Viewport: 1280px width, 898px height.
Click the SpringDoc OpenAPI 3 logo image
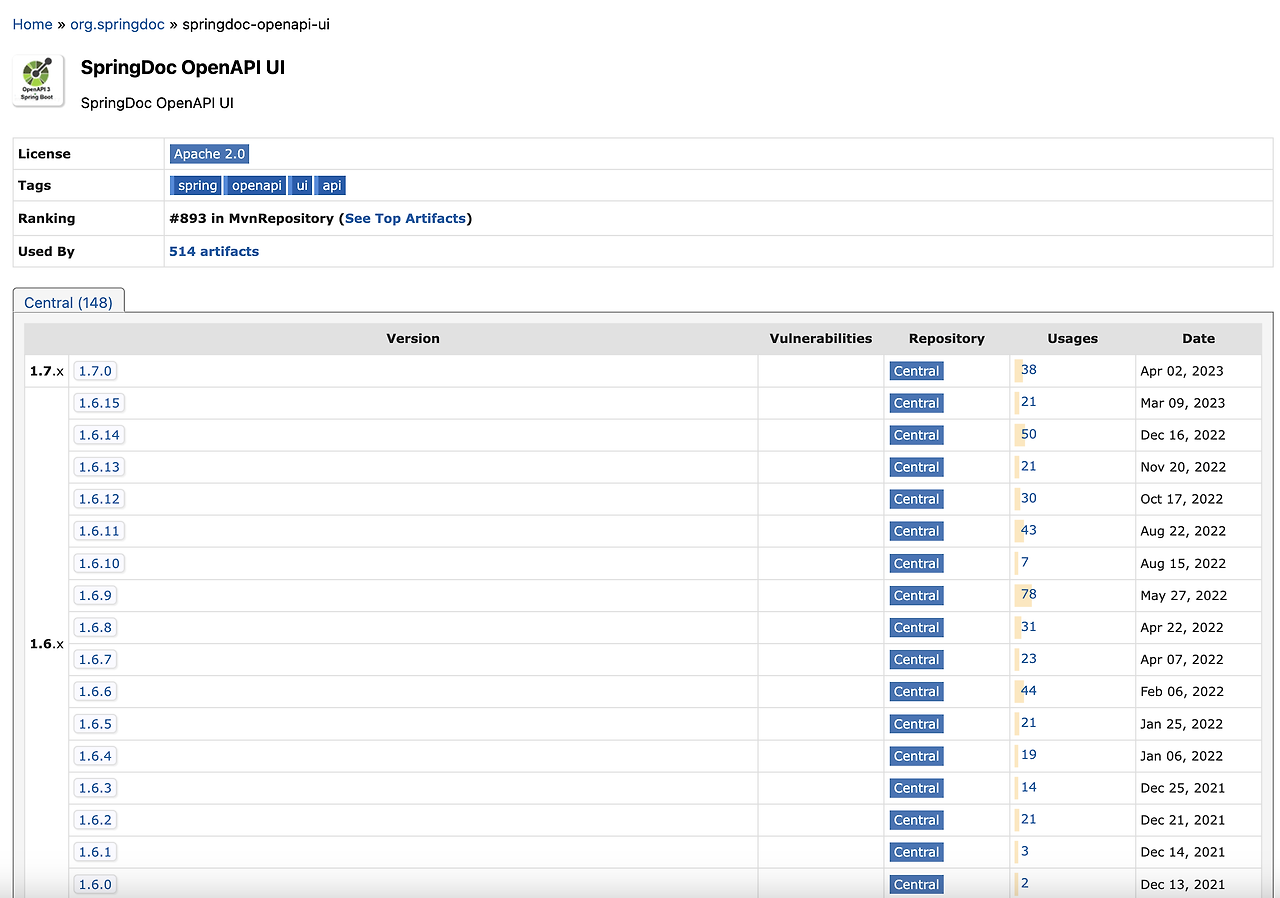click(40, 81)
